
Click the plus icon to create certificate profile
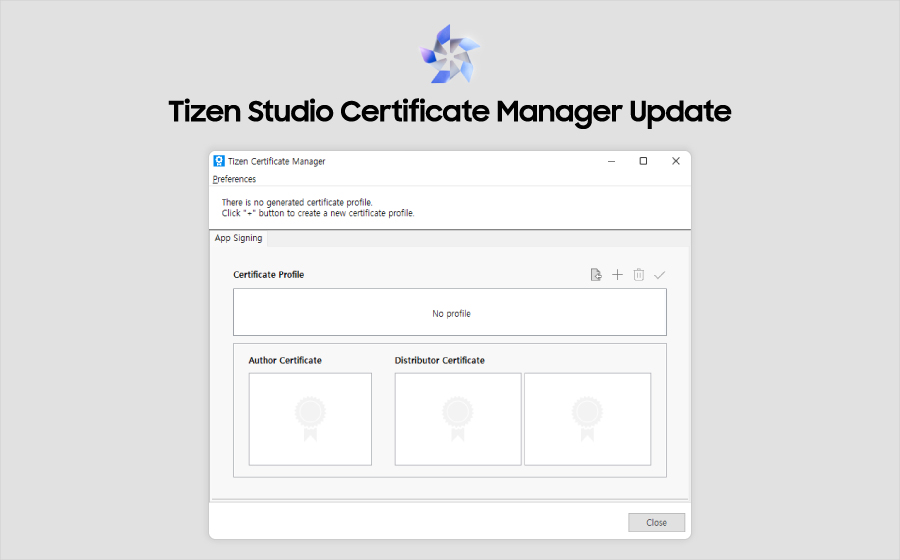point(617,275)
